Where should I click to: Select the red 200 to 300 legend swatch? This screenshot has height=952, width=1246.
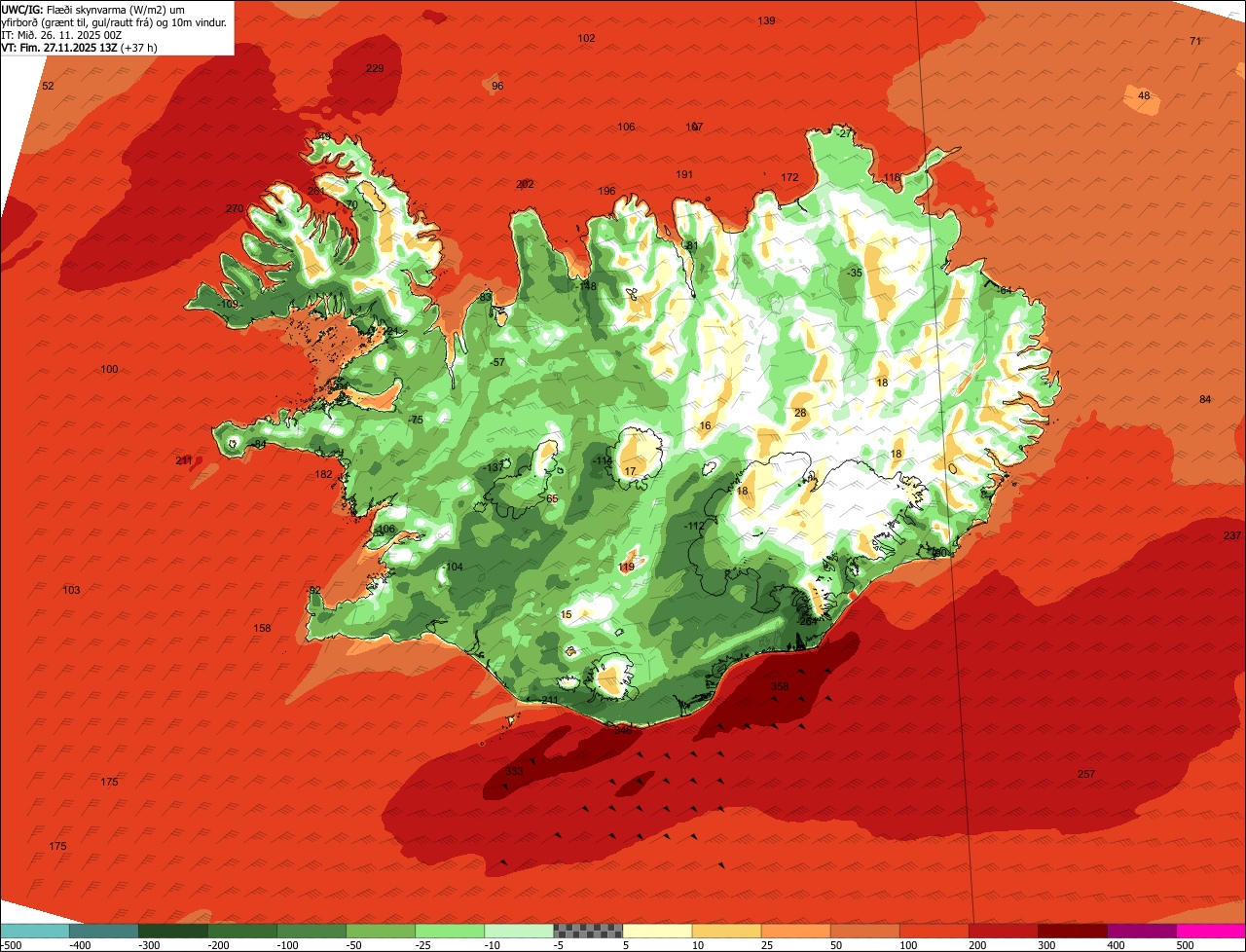point(1003,931)
